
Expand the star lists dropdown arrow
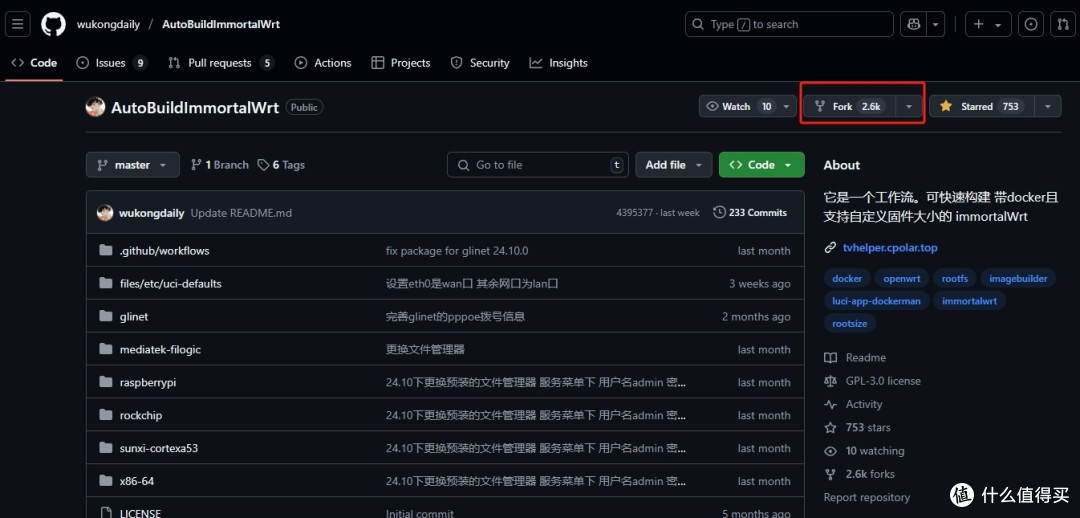pyautogui.click(x=1048, y=106)
